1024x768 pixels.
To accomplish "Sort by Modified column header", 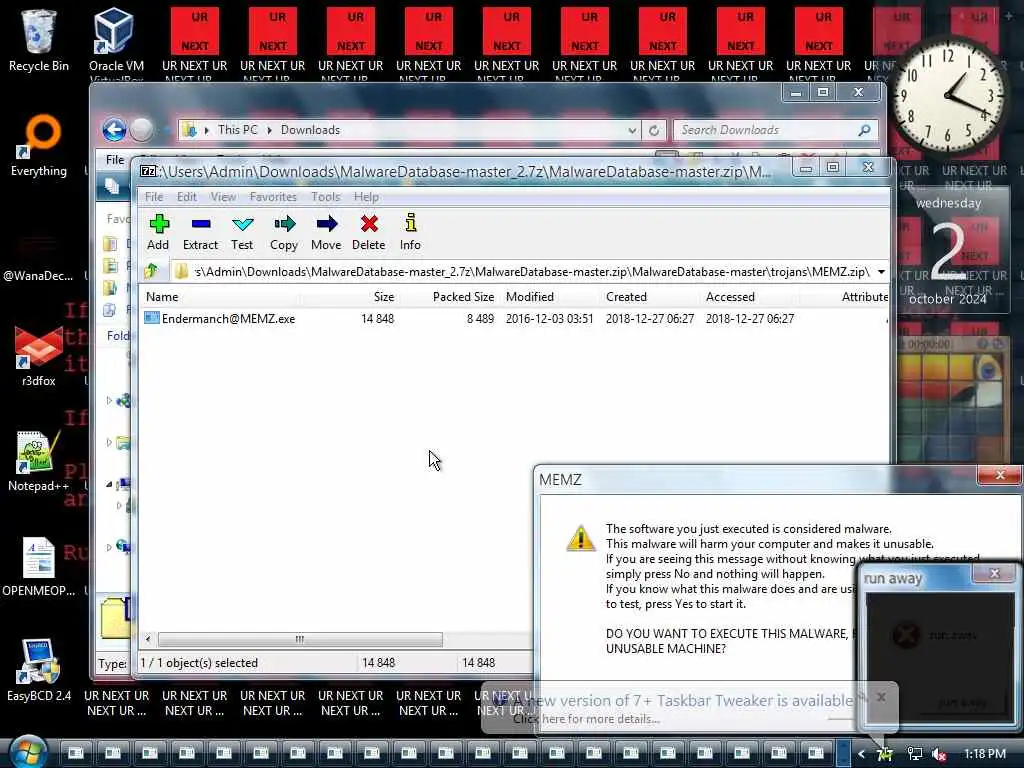I will coord(530,296).
